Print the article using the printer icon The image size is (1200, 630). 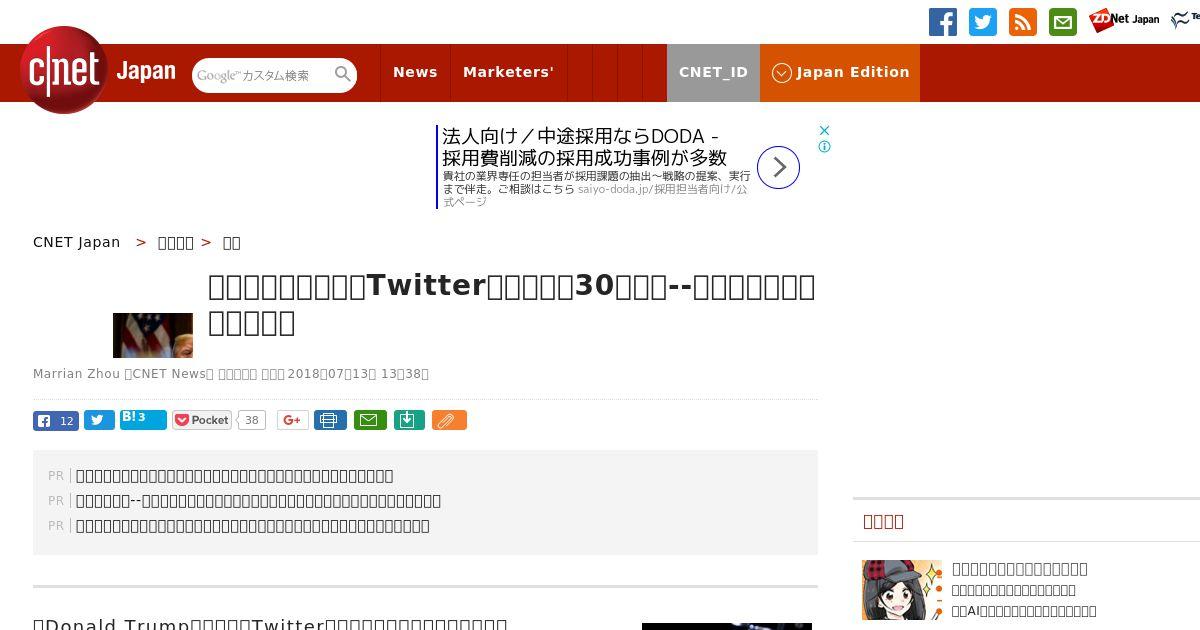[x=330, y=420]
